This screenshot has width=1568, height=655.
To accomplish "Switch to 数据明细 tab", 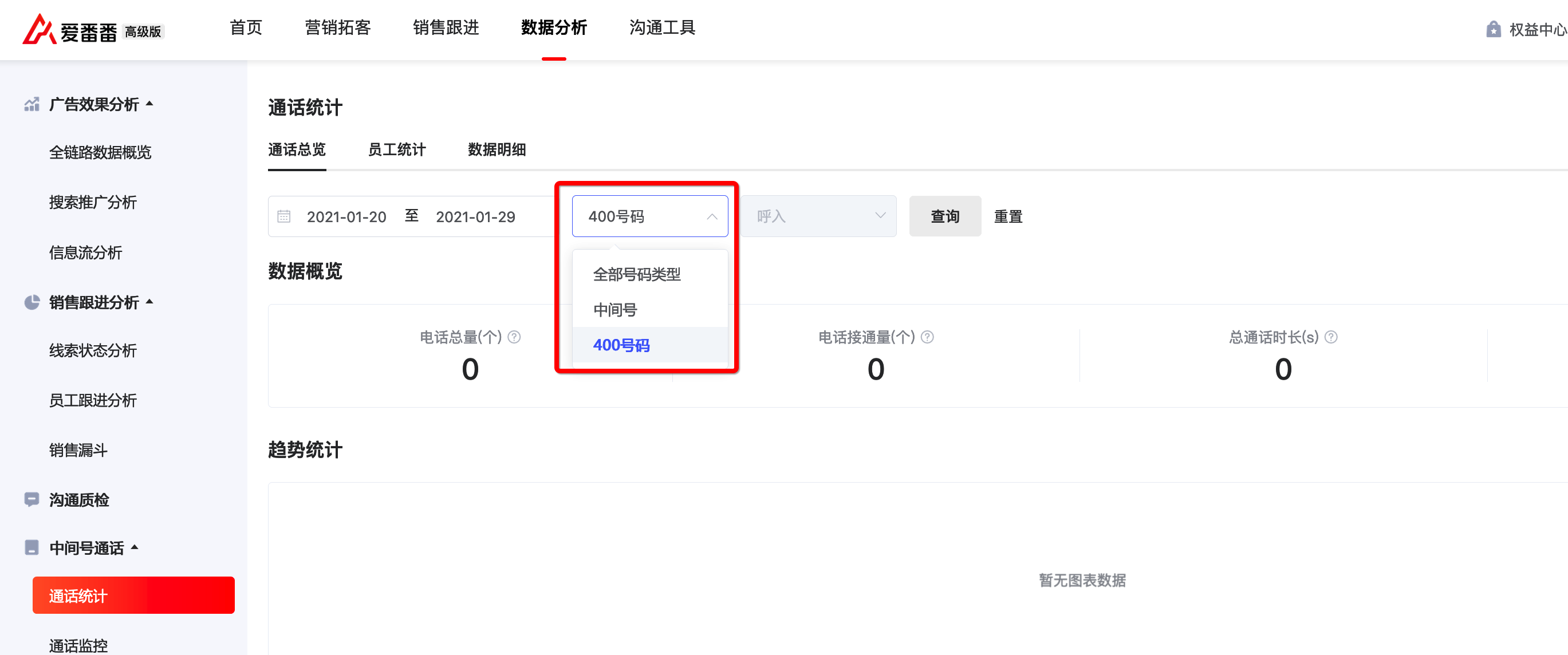I will (x=497, y=150).
